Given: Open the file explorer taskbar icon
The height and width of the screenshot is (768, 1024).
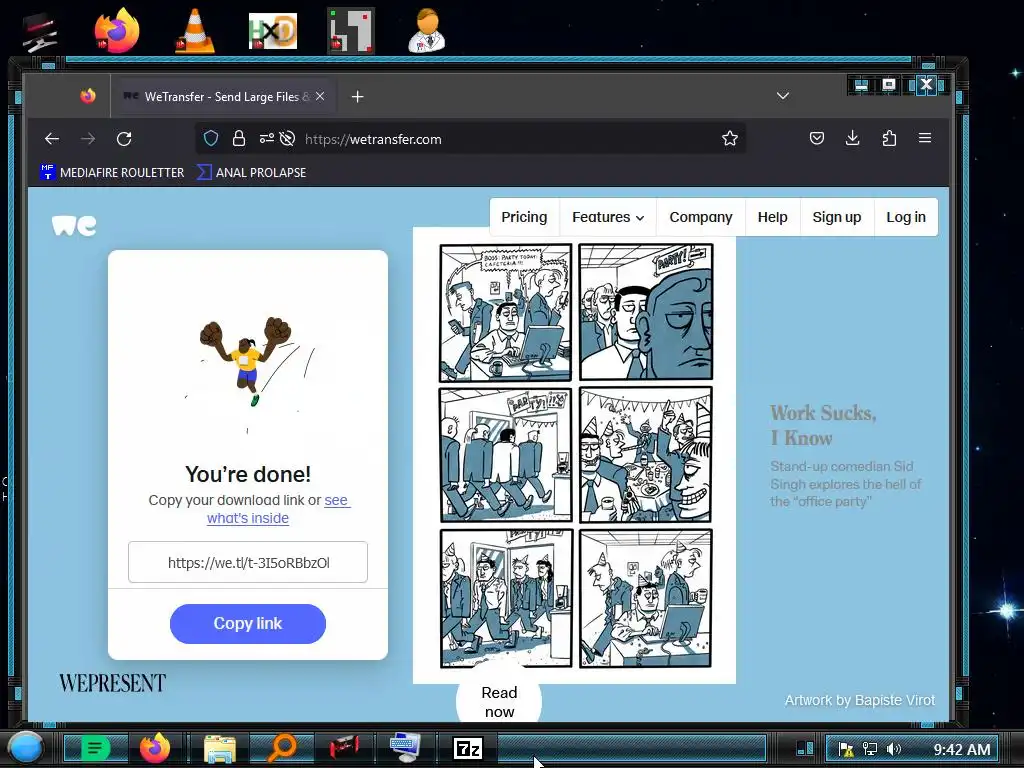Looking at the screenshot, I should (219, 748).
